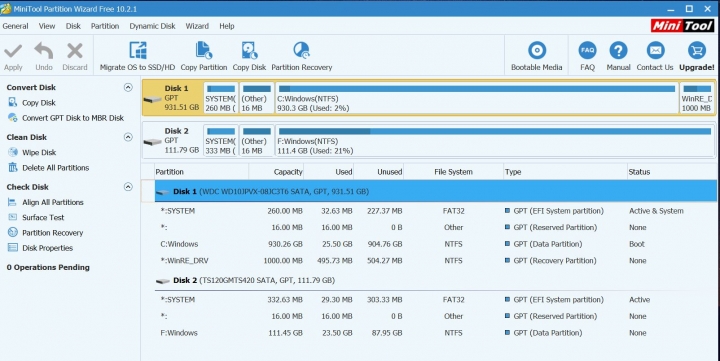Image resolution: width=720 pixels, height=361 pixels.
Task: Select F:Windows partition block on Disk 2 map
Action: tap(495, 141)
